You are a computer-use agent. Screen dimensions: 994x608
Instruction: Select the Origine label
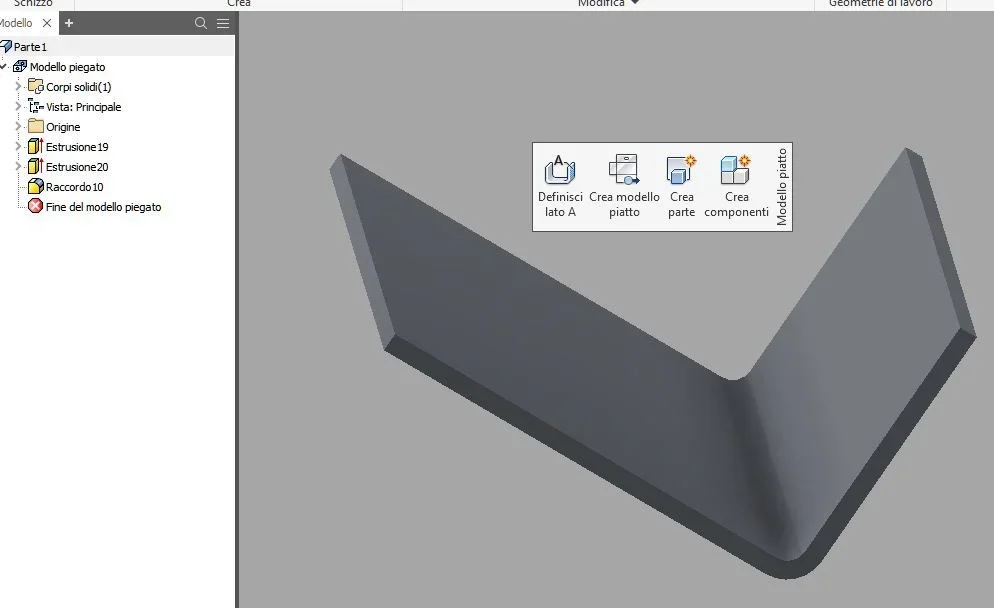[x=63, y=127]
